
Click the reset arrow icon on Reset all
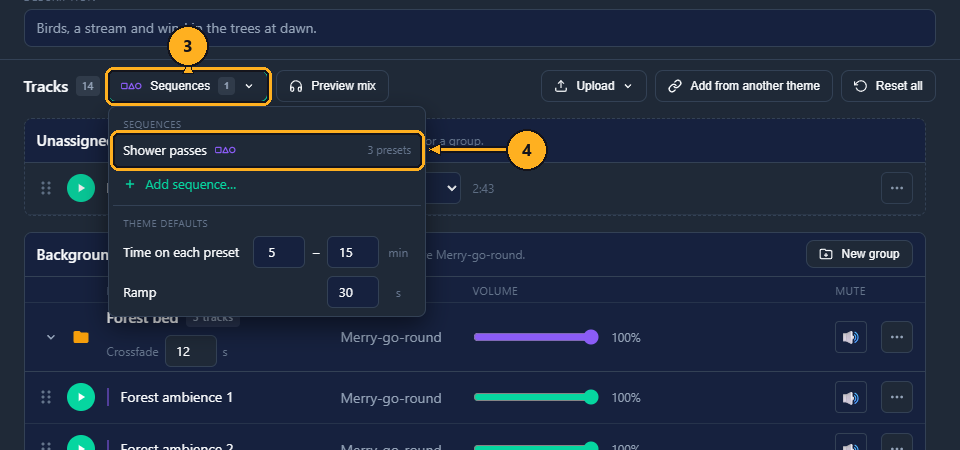860,86
